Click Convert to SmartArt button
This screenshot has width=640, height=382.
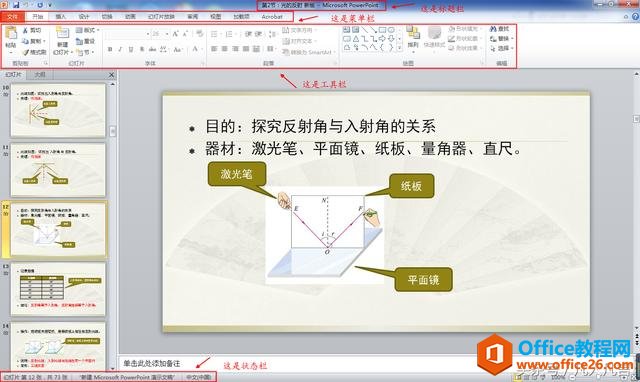click(309, 52)
